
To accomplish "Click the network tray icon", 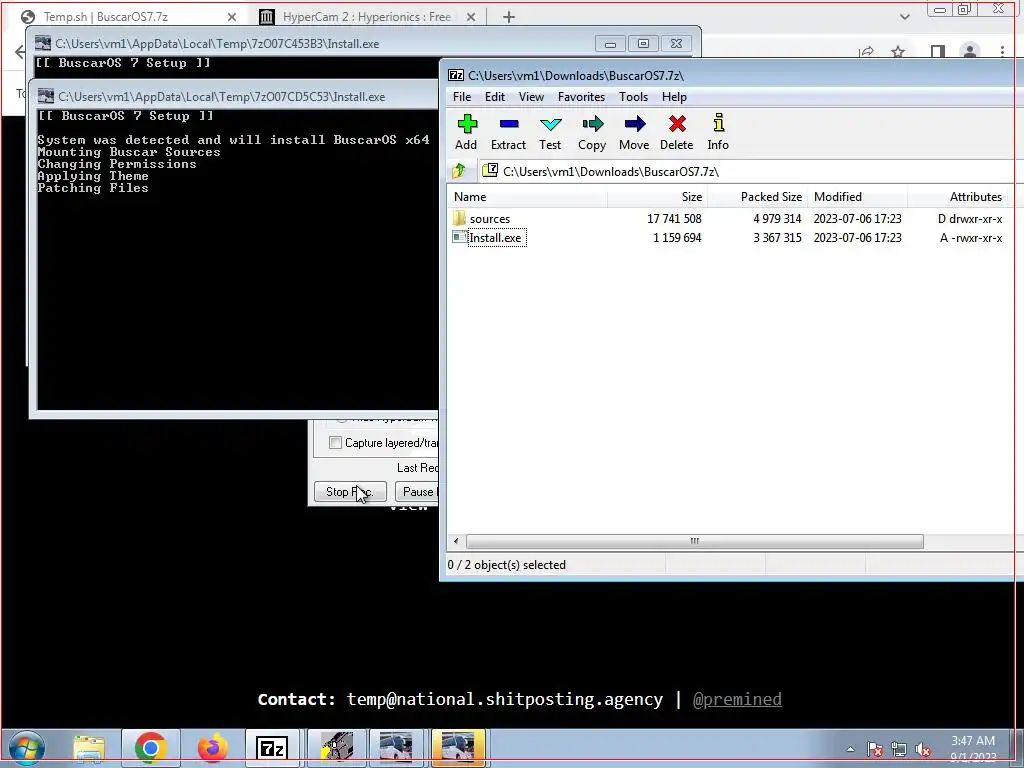I will (899, 749).
